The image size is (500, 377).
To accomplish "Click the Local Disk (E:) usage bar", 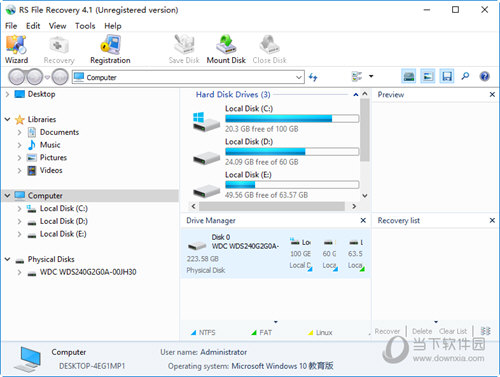I will [292, 185].
